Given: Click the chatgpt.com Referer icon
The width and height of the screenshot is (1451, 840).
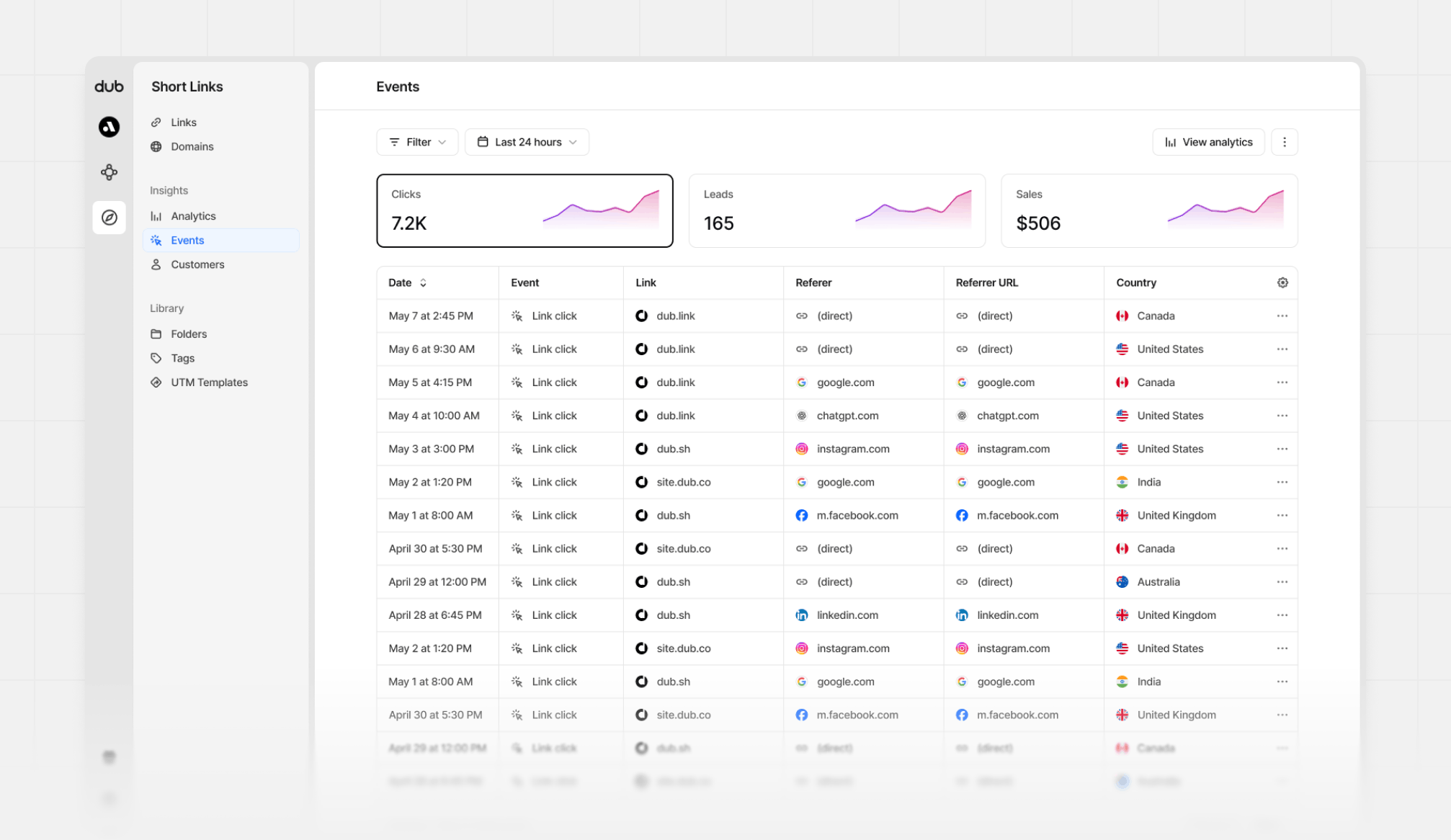Looking at the screenshot, I should click(801, 416).
